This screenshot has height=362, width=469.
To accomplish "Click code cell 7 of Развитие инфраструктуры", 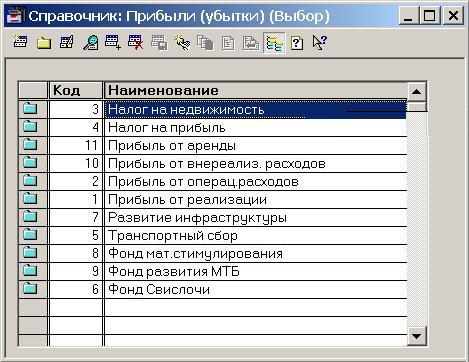I will pos(76,218).
